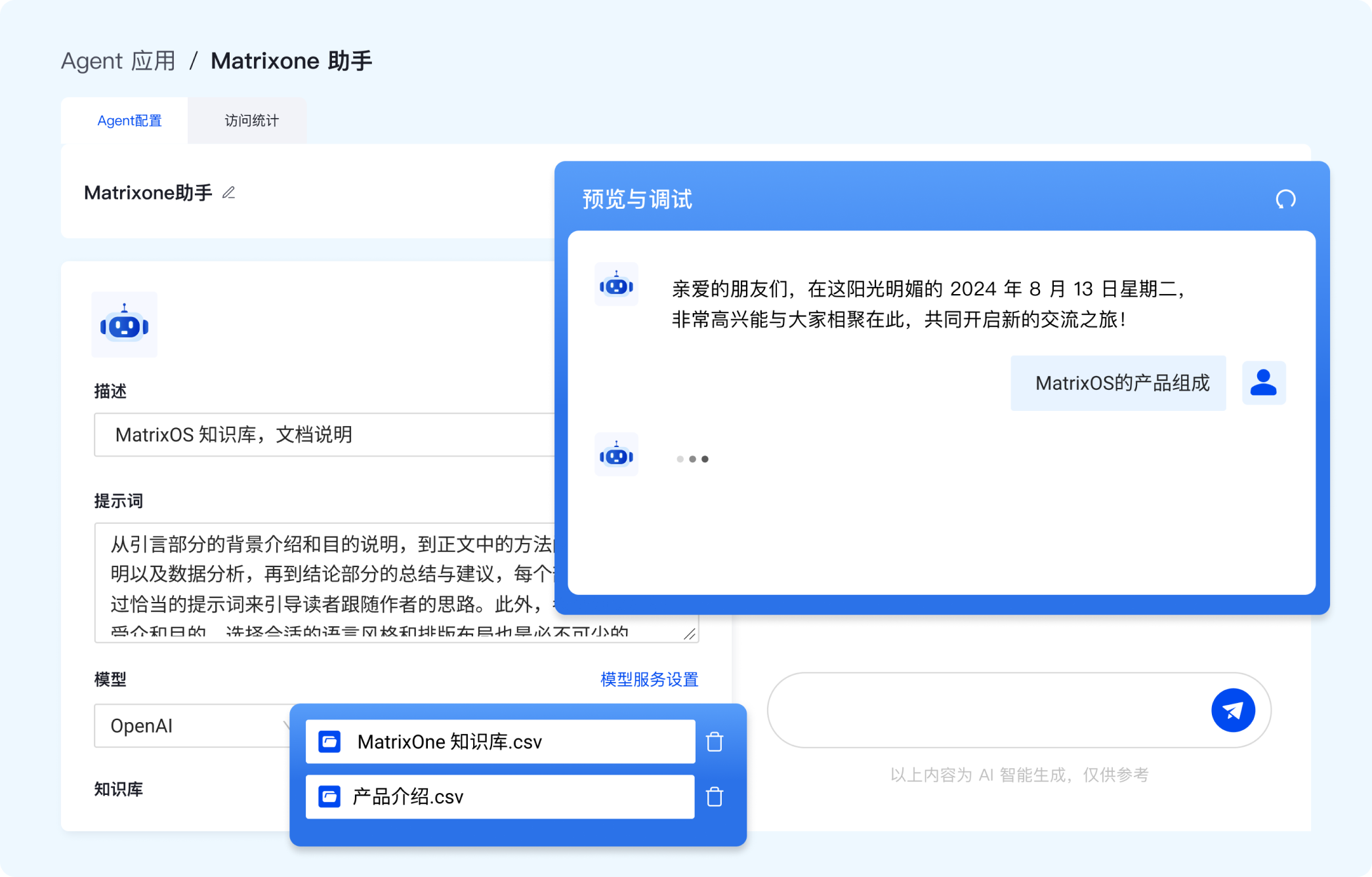Click the 以上内容为 AI 智能生成 disclaimer
Viewport: 1372px width, 877px height.
pos(1019,775)
